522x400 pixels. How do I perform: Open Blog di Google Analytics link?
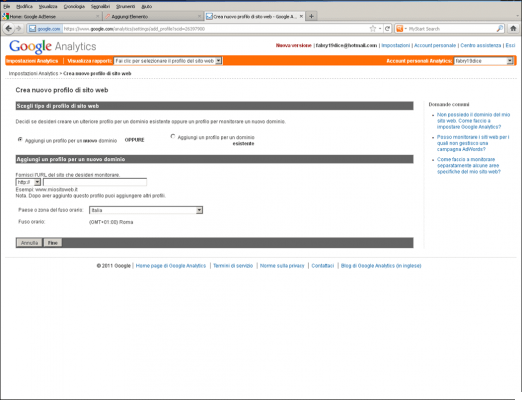pos(381,266)
